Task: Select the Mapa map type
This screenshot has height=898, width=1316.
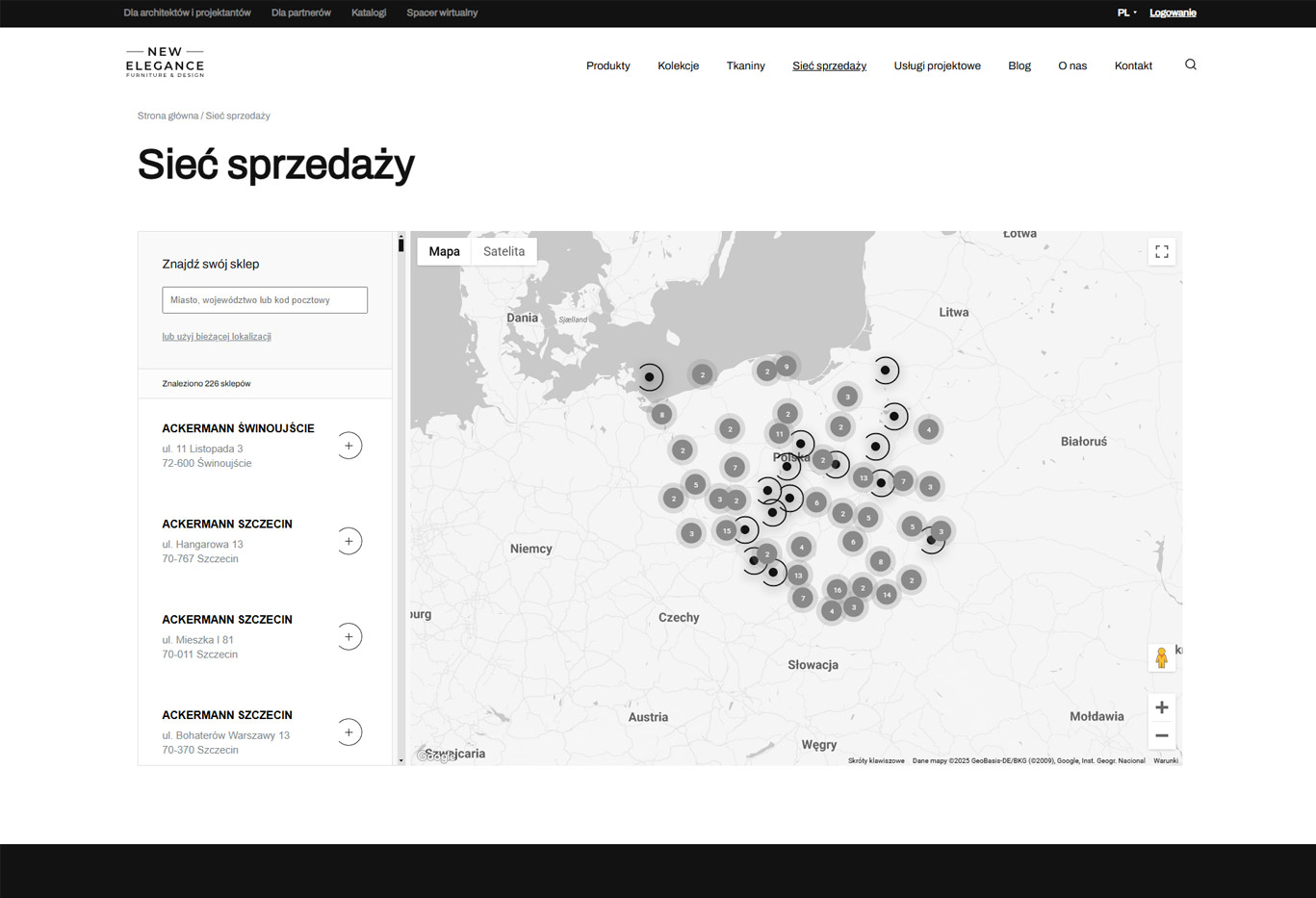Action: [x=444, y=251]
